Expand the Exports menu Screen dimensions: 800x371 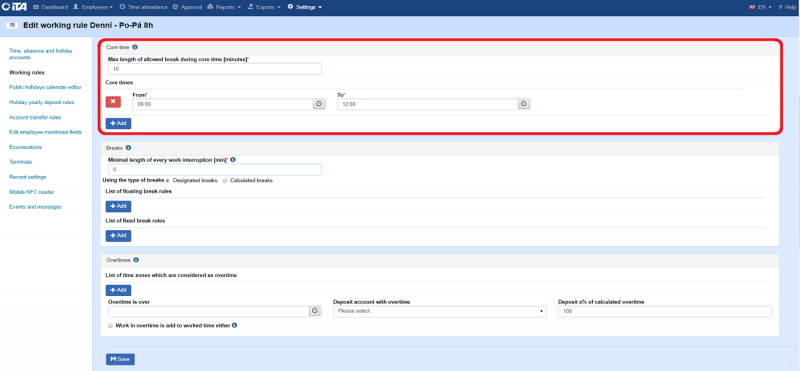pyautogui.click(x=264, y=7)
